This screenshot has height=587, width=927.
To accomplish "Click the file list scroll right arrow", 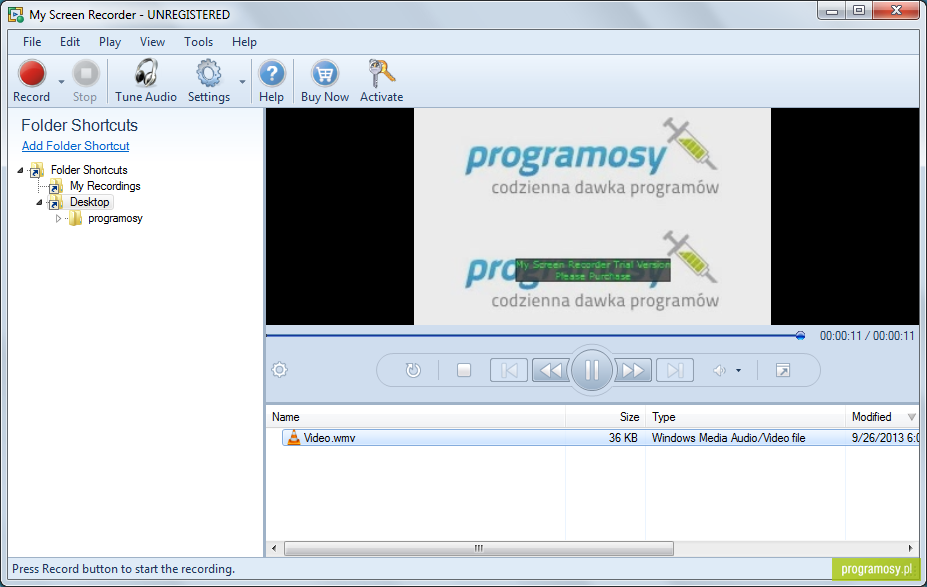I will [911, 549].
